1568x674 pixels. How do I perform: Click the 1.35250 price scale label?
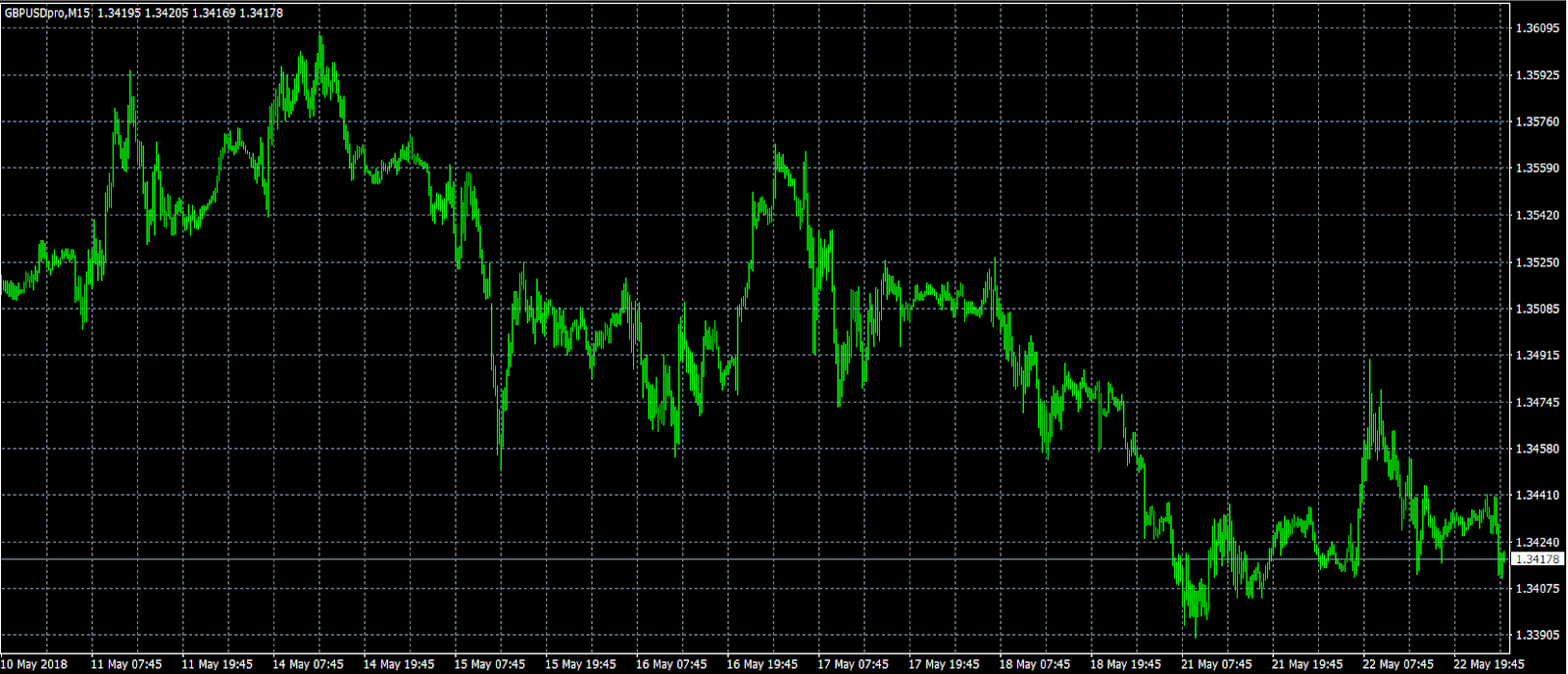click(1537, 263)
